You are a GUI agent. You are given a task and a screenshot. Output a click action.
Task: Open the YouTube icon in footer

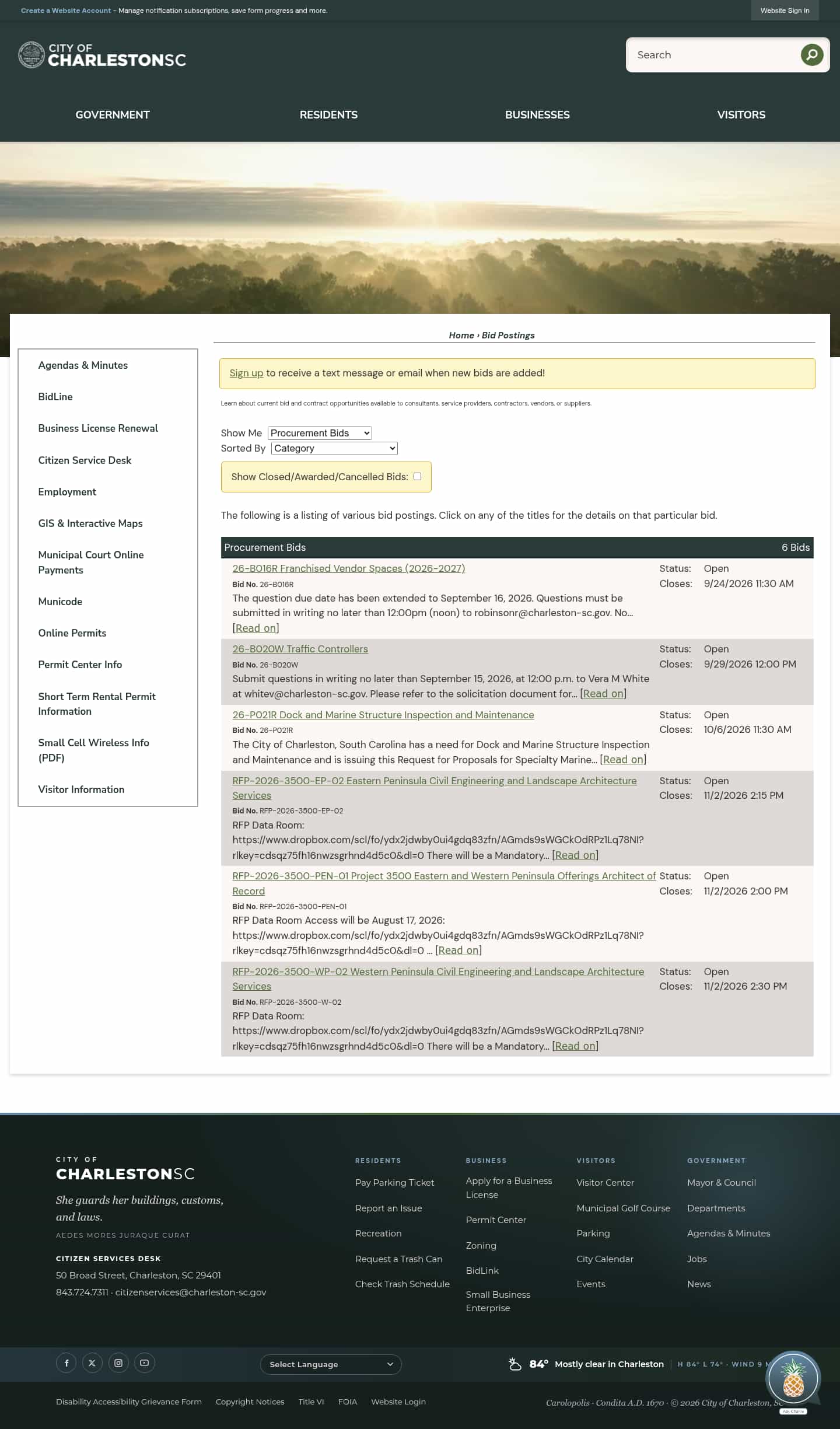[145, 1363]
